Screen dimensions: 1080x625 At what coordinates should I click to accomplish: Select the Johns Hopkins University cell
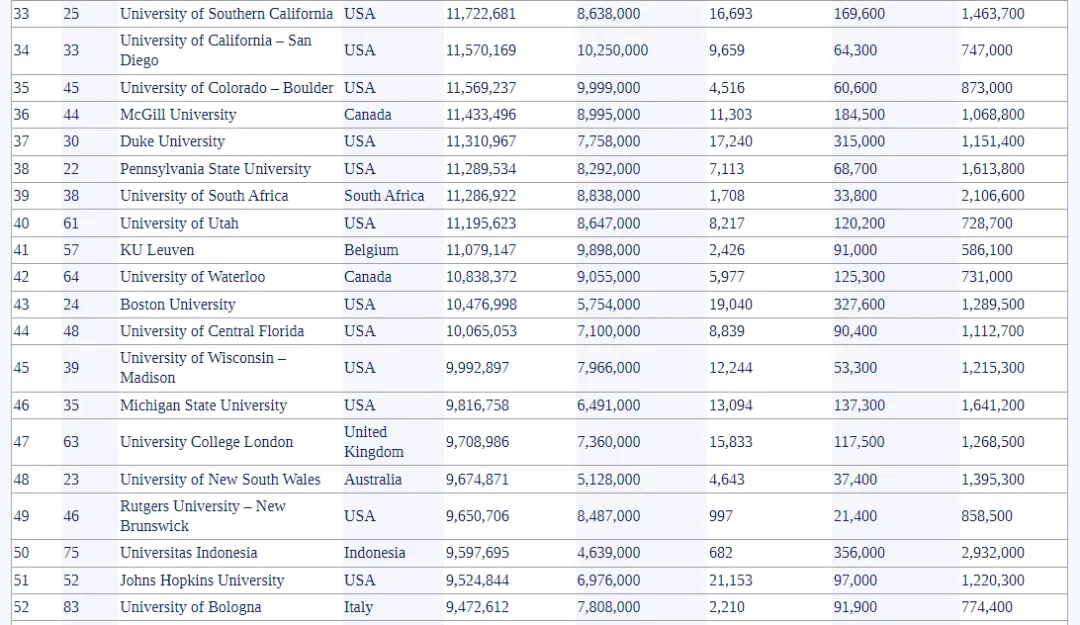[202, 580]
